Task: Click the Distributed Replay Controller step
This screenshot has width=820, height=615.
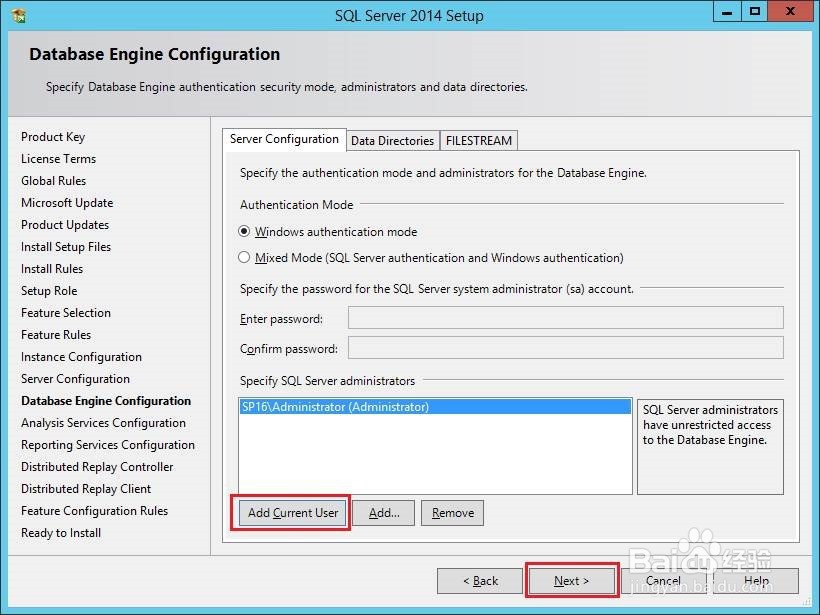Action: tap(97, 466)
